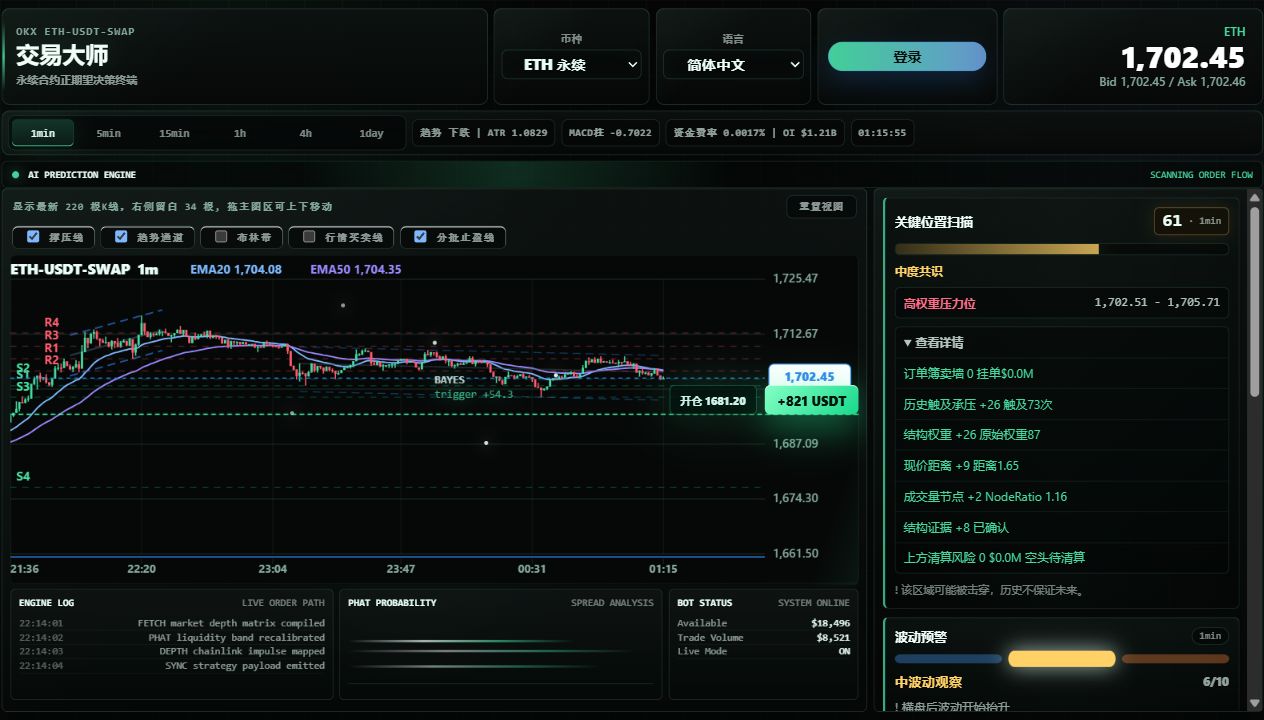Click the brown high-volatility segment
Screen dimensions: 1264x720
[1175, 659]
